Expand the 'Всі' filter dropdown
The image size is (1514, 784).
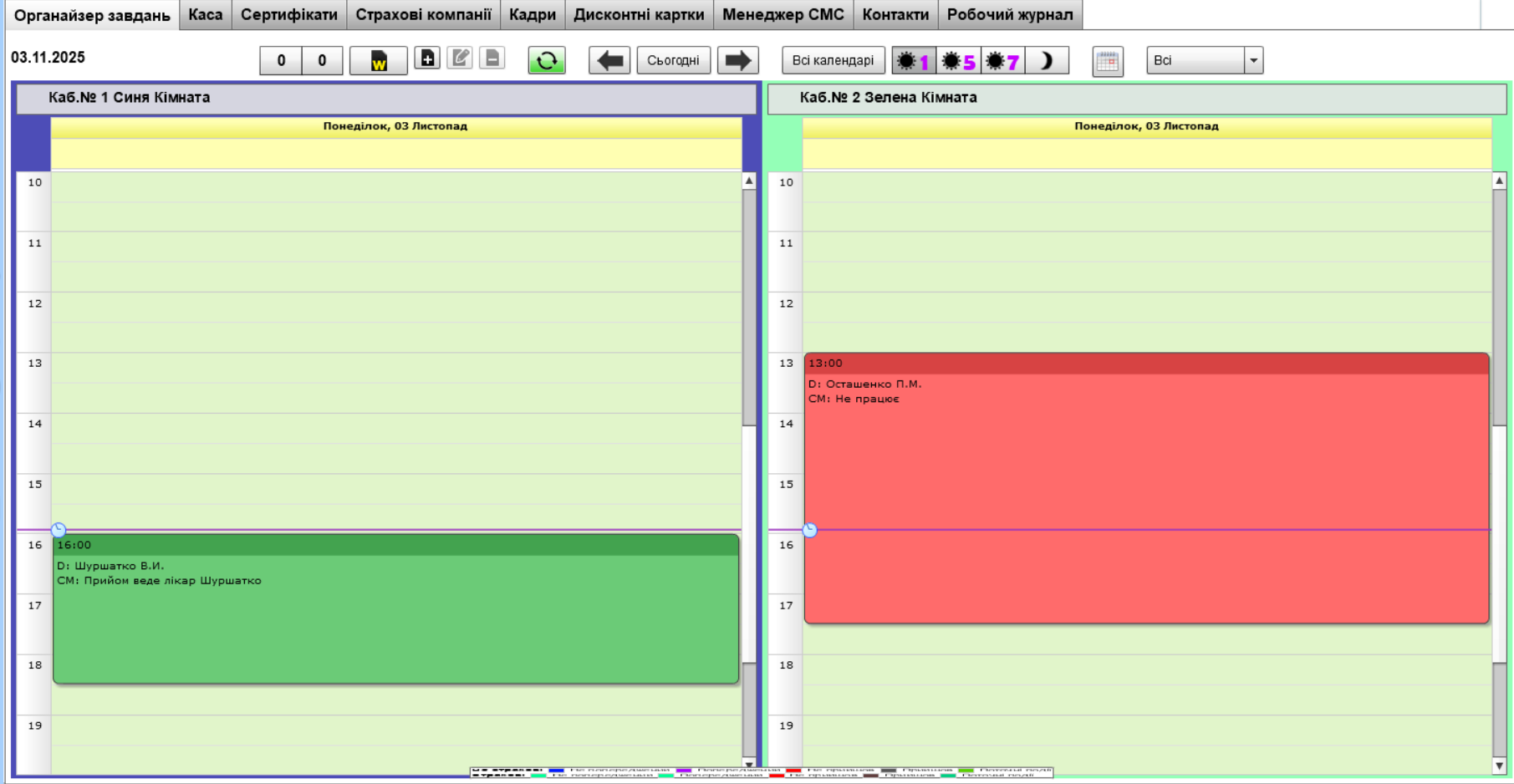(x=1253, y=60)
